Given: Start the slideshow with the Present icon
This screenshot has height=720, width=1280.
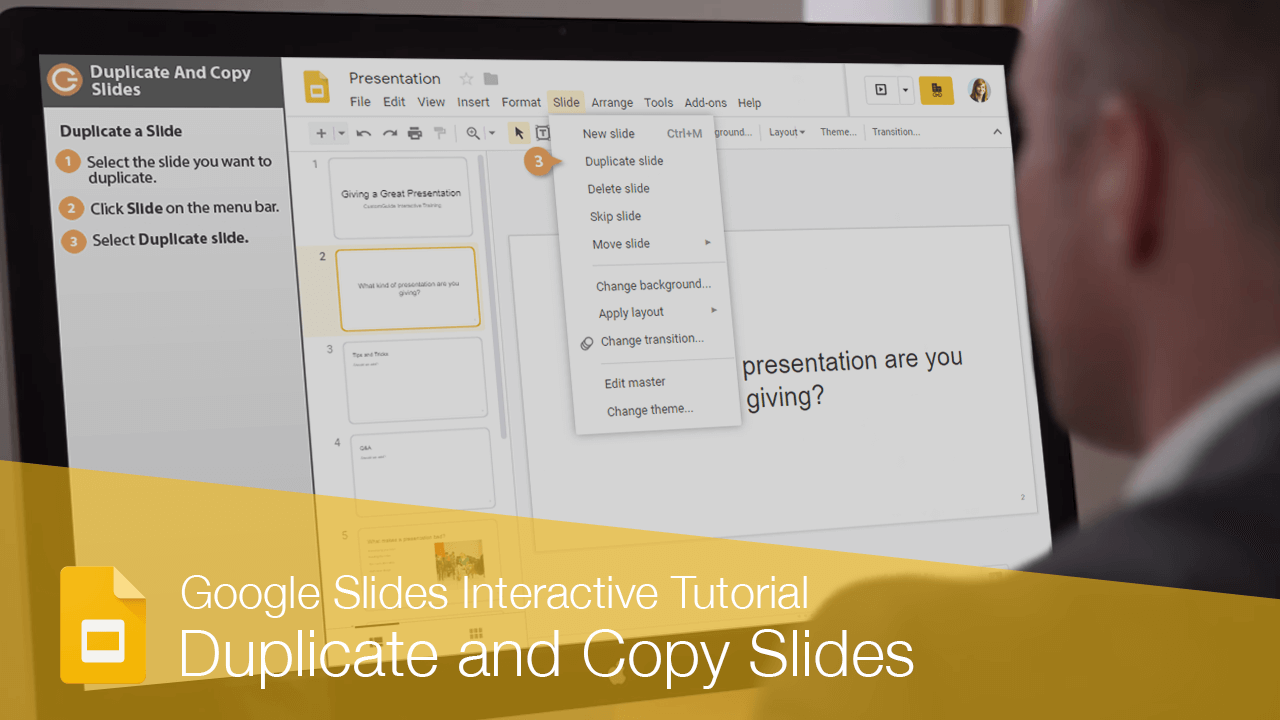Looking at the screenshot, I should (x=881, y=90).
